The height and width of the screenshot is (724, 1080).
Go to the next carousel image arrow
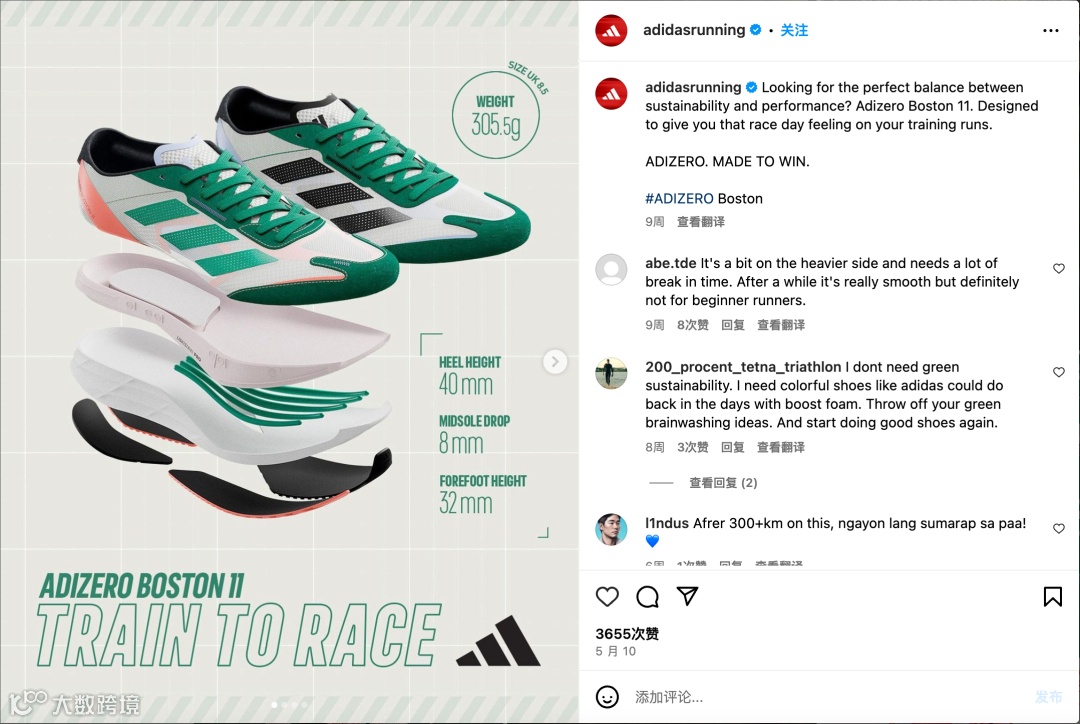pyautogui.click(x=555, y=362)
